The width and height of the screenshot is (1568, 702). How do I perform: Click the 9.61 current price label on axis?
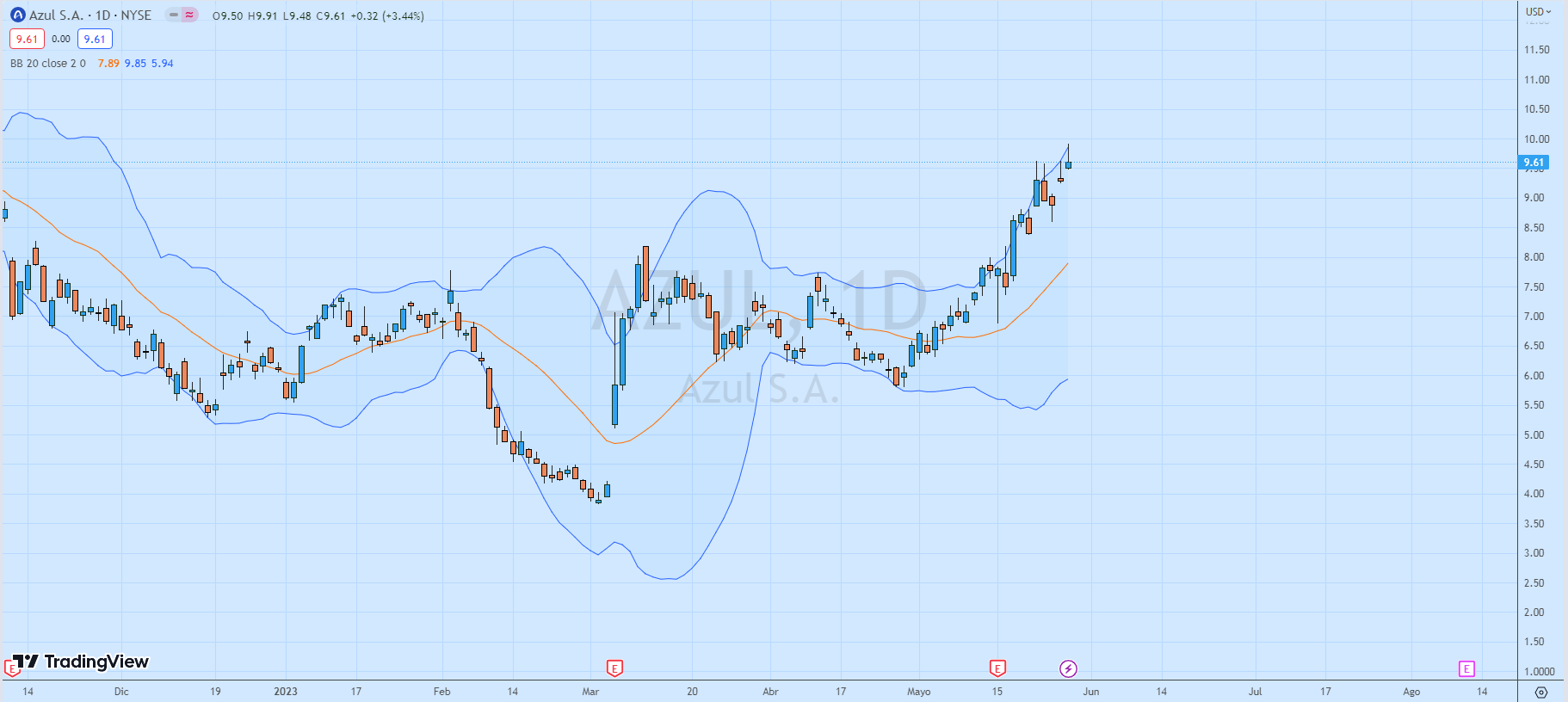(x=1534, y=162)
